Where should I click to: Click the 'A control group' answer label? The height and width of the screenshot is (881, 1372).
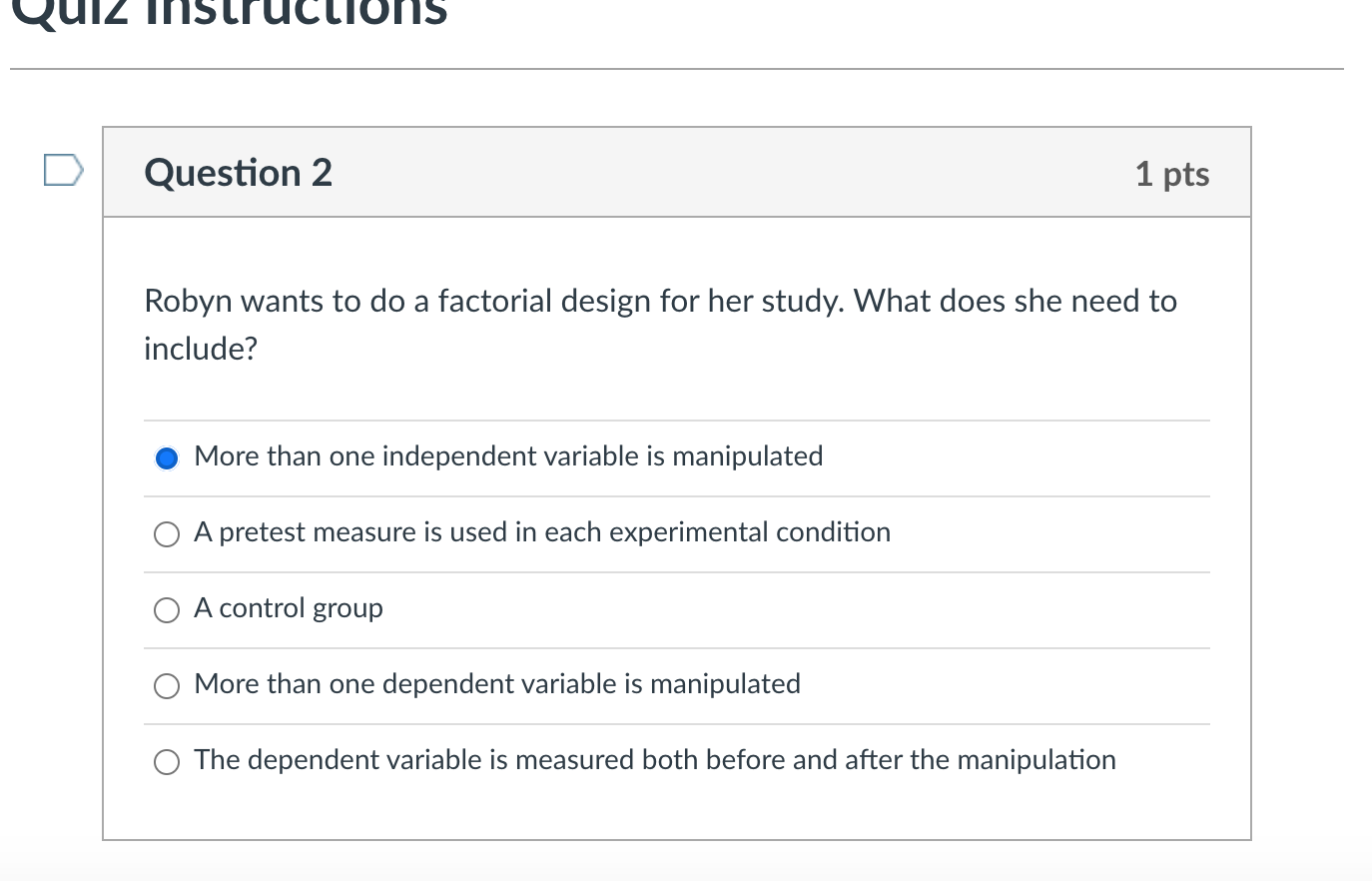click(x=289, y=608)
